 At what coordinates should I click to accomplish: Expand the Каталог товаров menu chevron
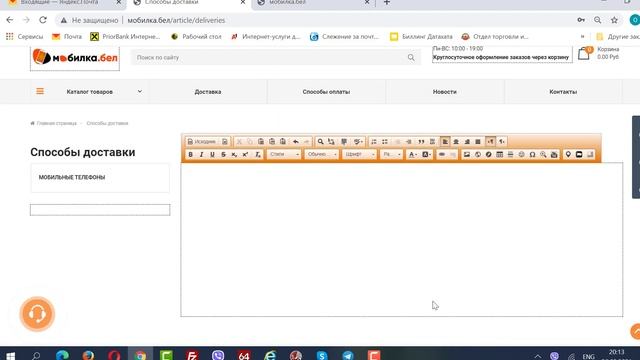click(140, 91)
